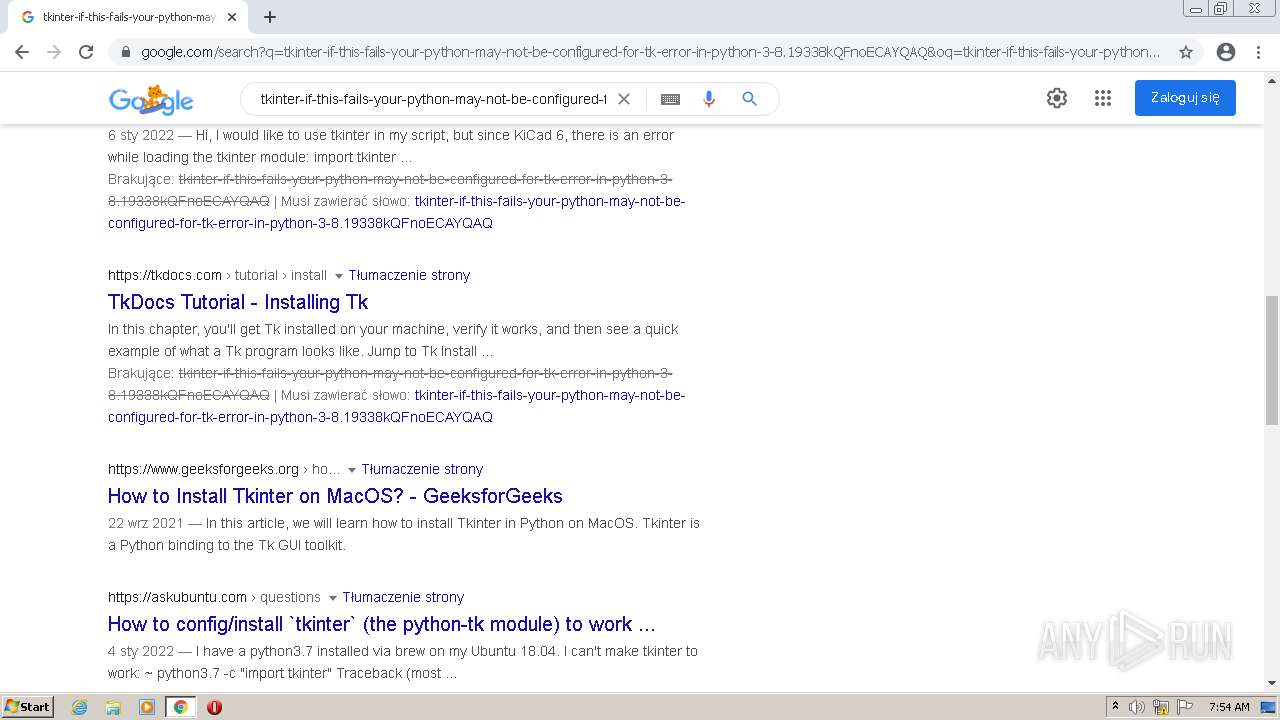
Task: Show hidden tray icons arrow
Action: pos(1115,707)
